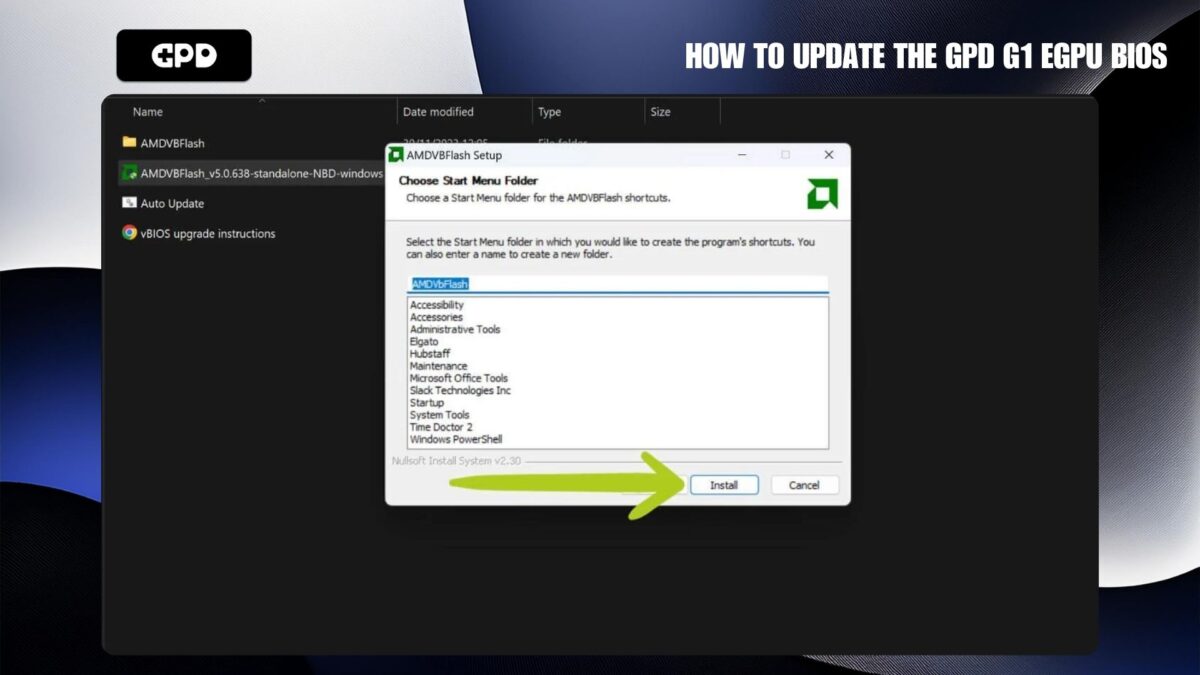1200x675 pixels.
Task: Click the Auto Update file icon
Action: (129, 203)
